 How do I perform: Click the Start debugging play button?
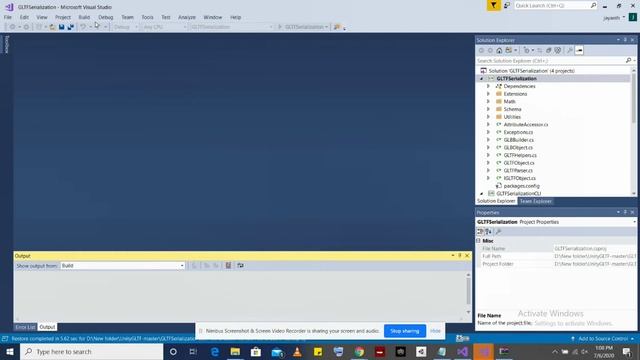coord(280,27)
